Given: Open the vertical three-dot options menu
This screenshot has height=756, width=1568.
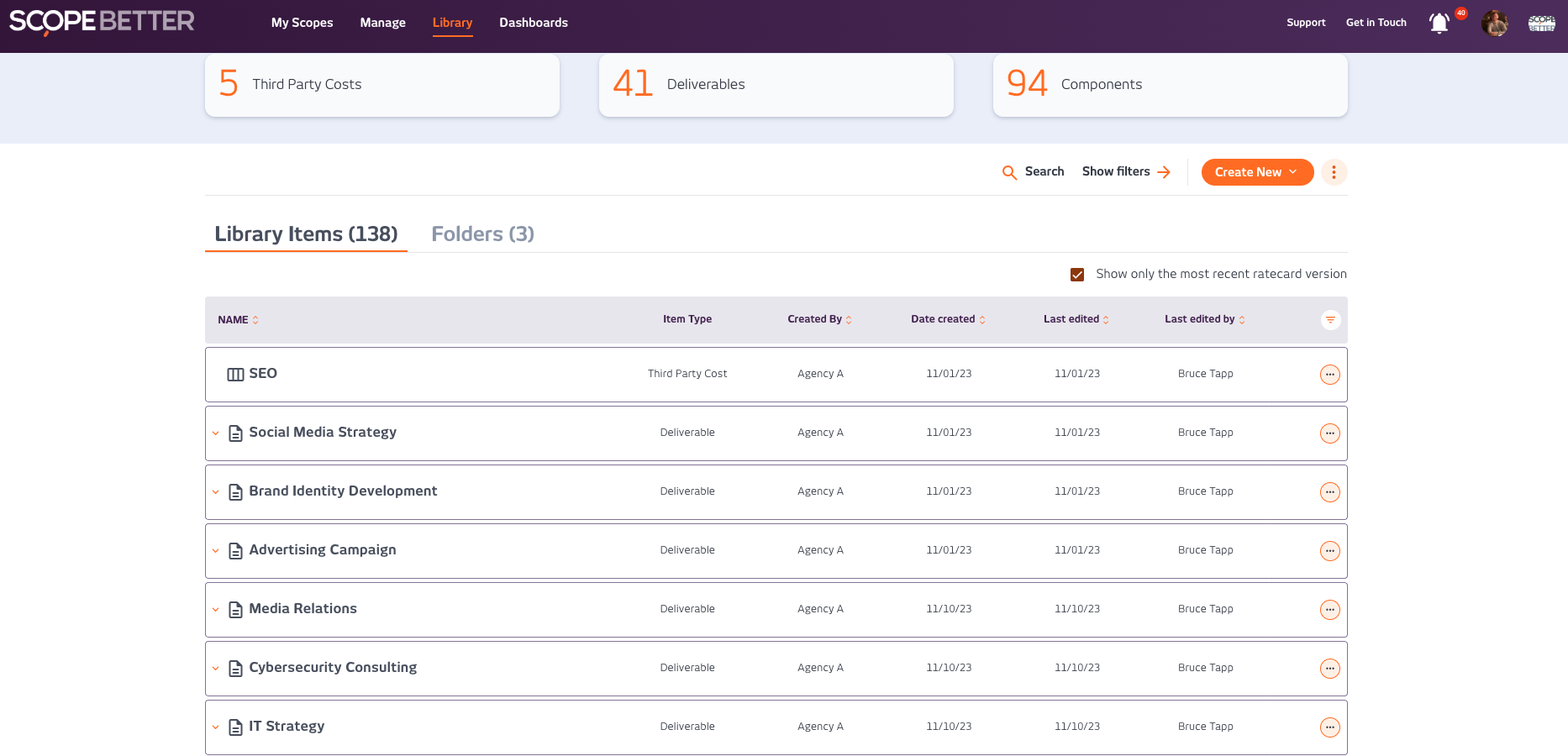Looking at the screenshot, I should point(1334,172).
